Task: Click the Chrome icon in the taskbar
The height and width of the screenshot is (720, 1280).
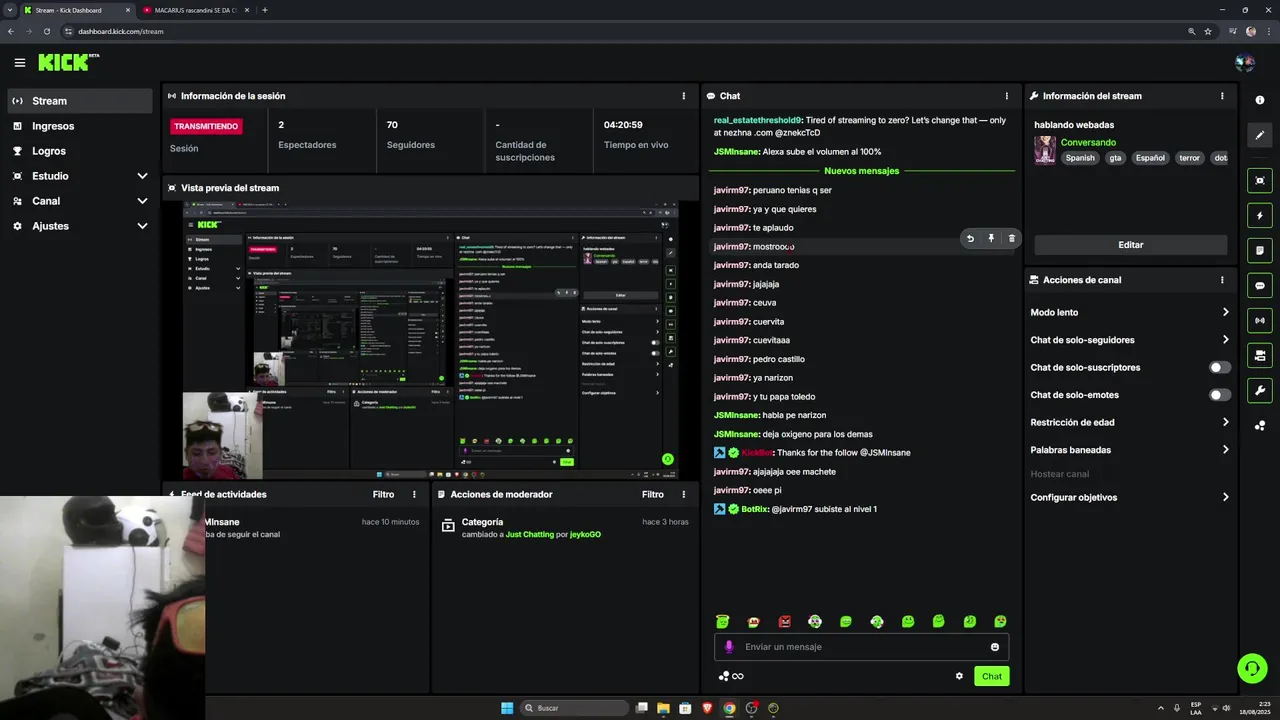Action: (729, 708)
